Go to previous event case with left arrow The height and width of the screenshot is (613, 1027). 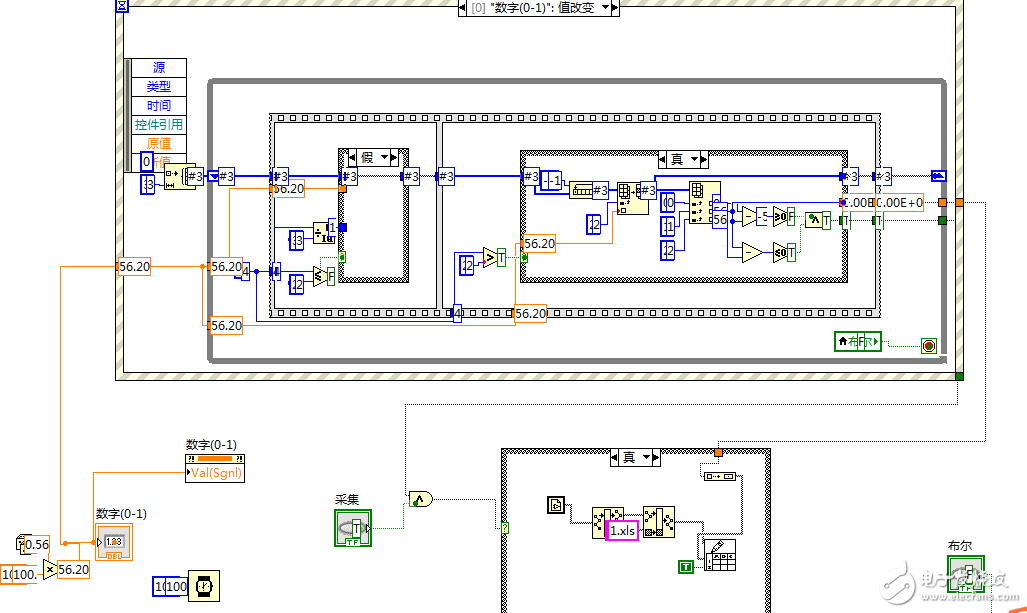(462, 7)
